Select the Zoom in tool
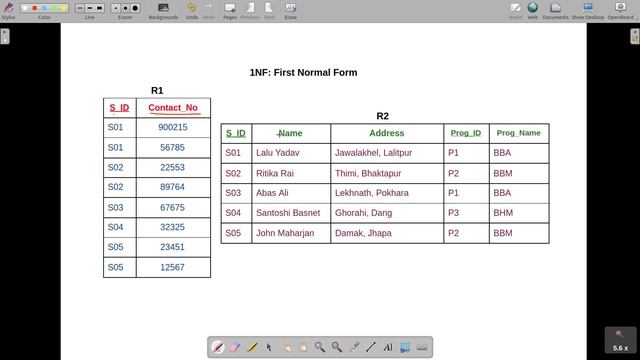The height and width of the screenshot is (360, 640). 320,347
